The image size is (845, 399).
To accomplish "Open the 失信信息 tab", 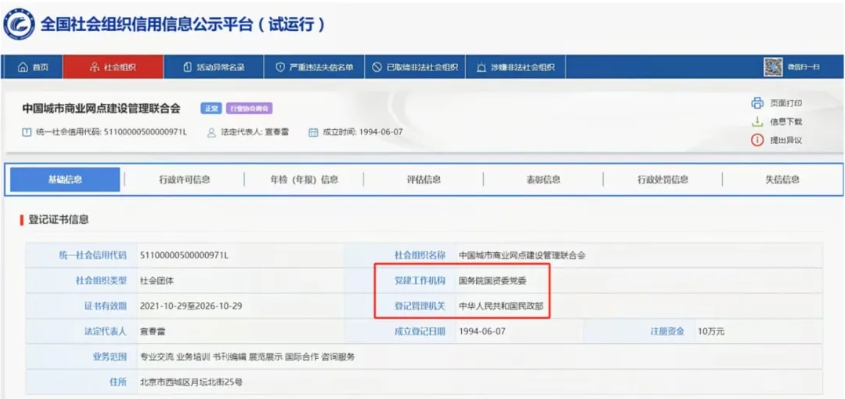I will click(782, 180).
